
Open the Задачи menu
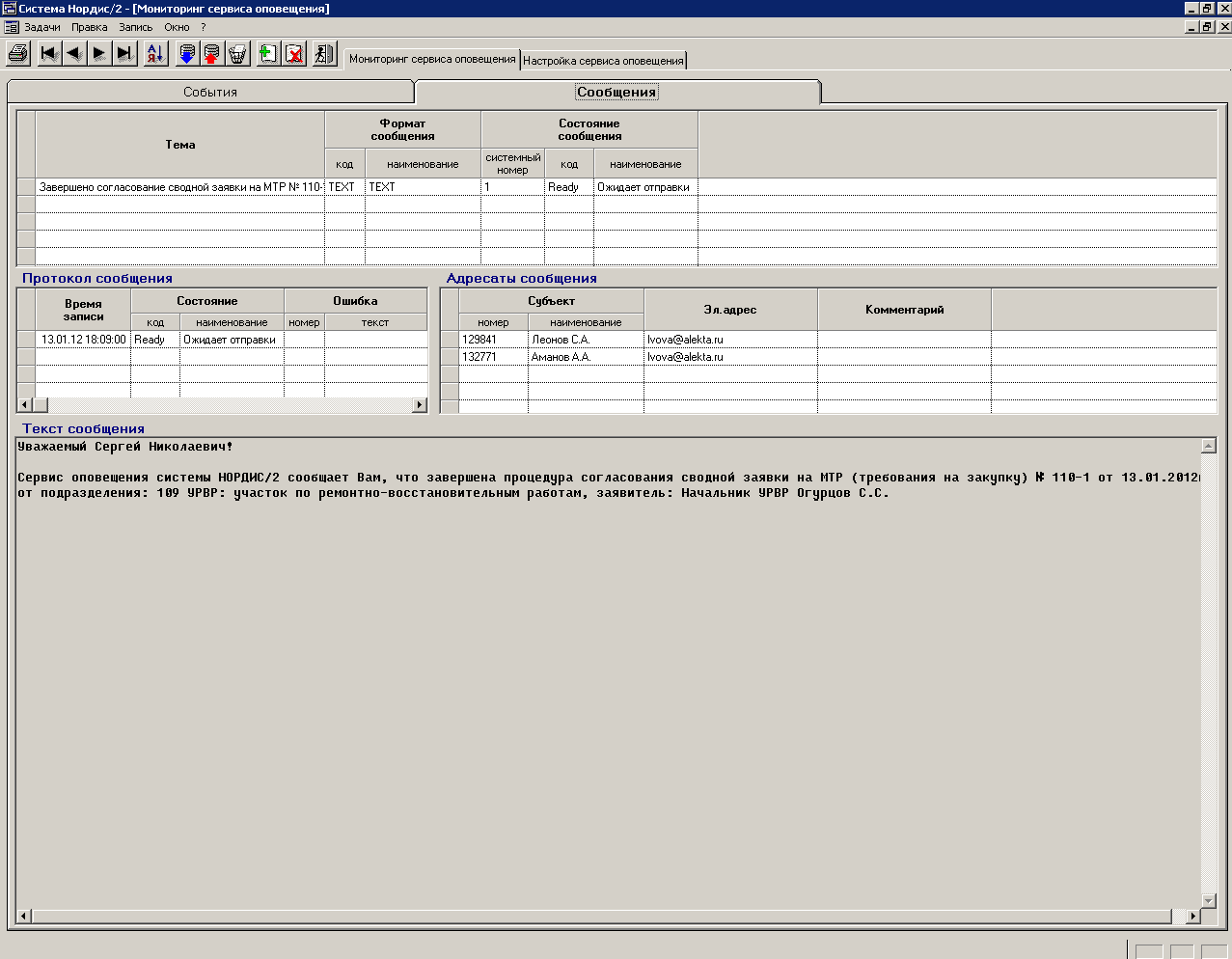pos(42,27)
